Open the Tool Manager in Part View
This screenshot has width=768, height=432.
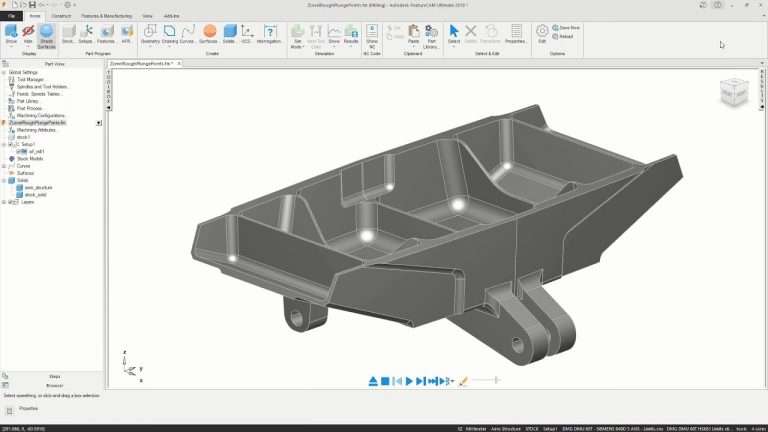30,79
